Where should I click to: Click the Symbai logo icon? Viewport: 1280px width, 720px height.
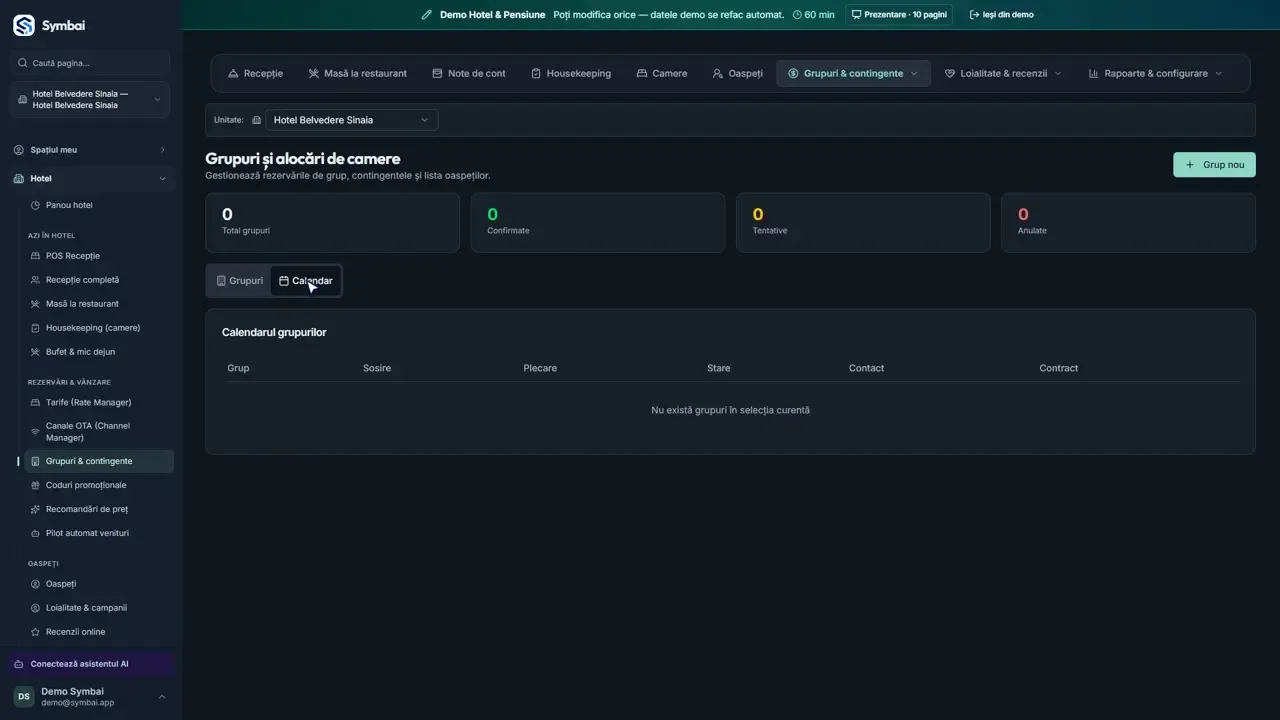point(24,26)
